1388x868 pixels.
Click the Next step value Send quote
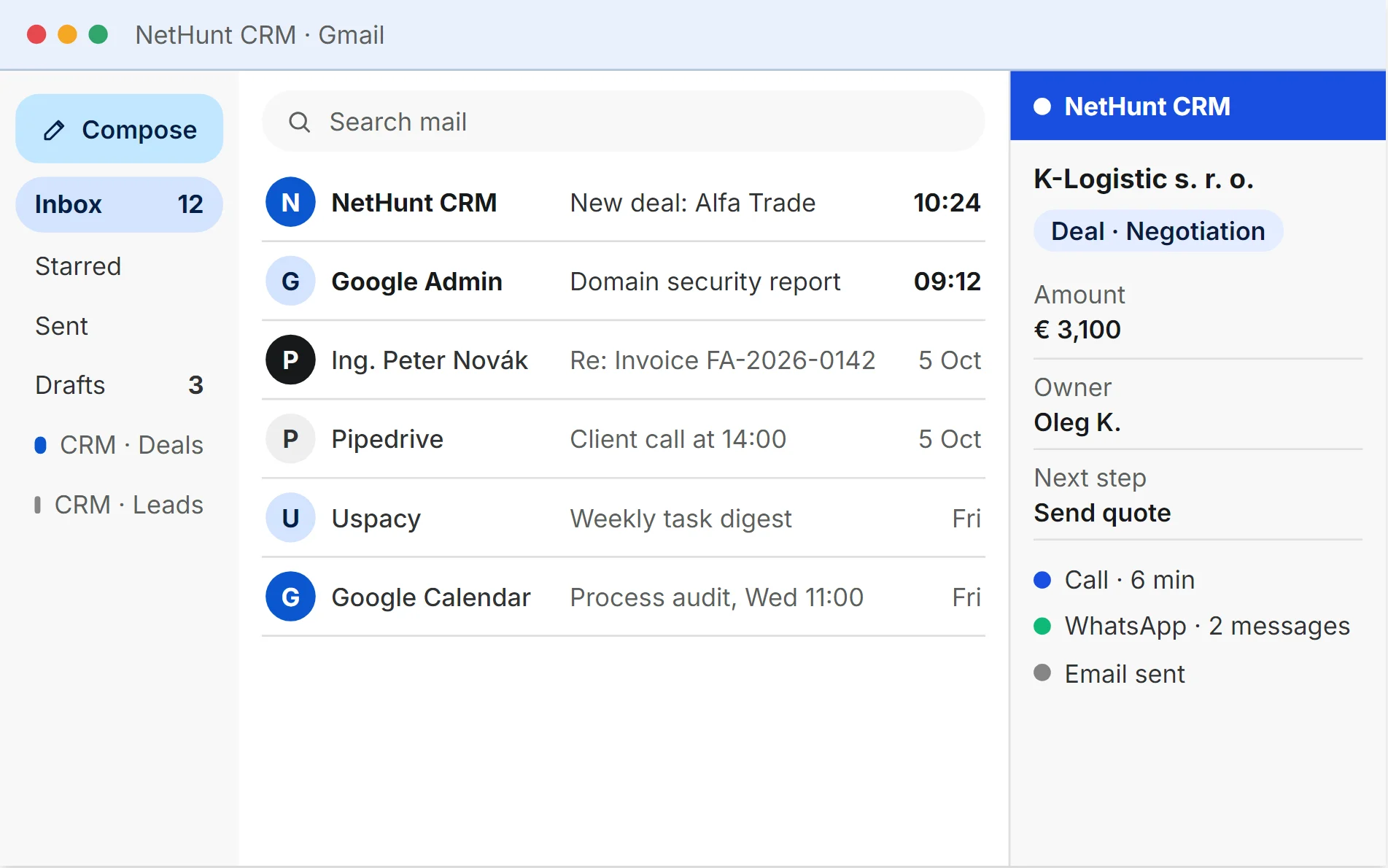click(1102, 513)
